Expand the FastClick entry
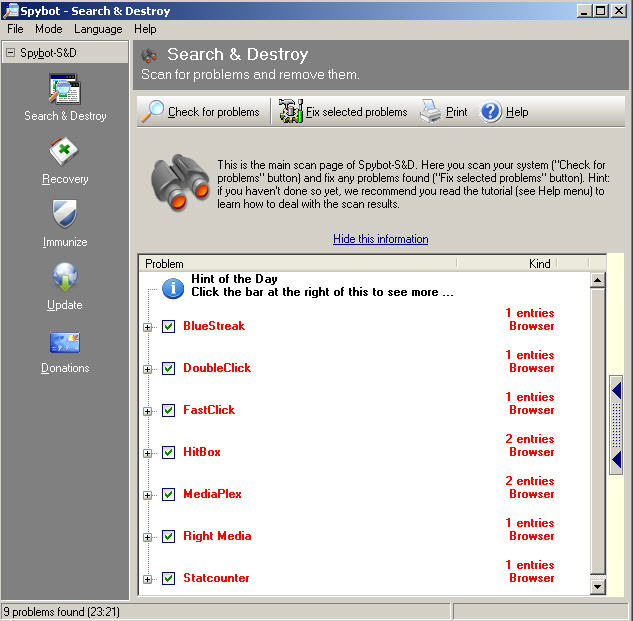Image resolution: width=633 pixels, height=621 pixels. click(148, 411)
